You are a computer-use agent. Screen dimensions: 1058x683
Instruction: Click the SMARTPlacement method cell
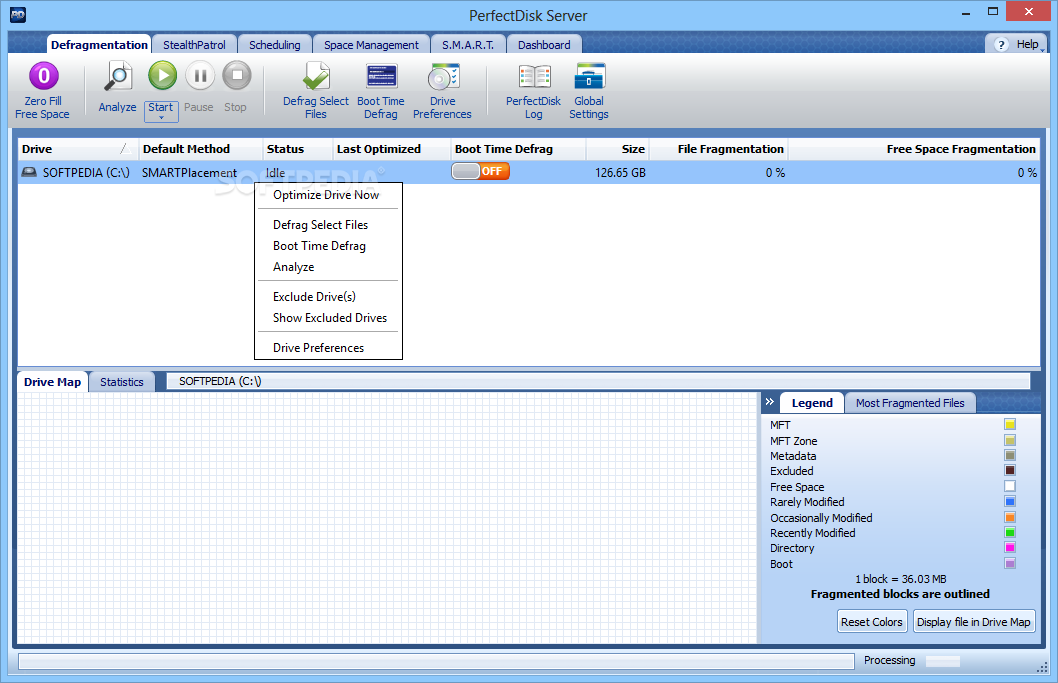click(x=190, y=173)
